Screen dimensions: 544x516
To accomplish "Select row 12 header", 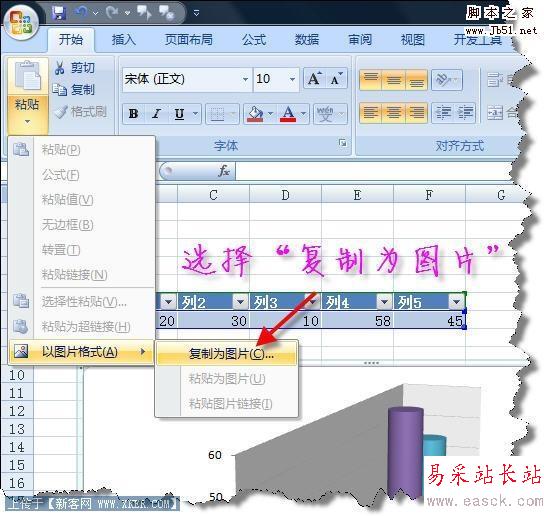I will (x=17, y=411).
